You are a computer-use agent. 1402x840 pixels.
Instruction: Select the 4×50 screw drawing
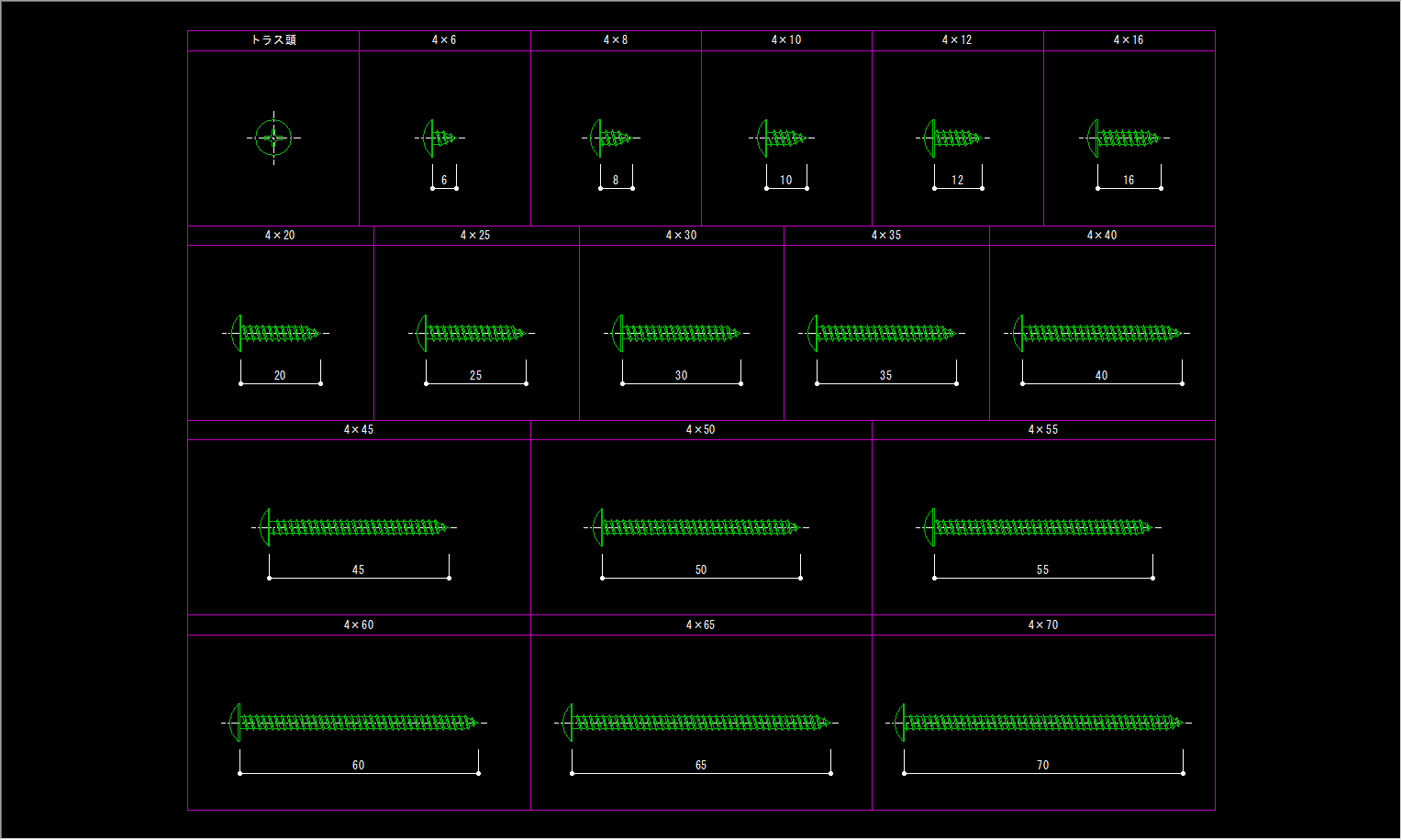[x=696, y=527]
